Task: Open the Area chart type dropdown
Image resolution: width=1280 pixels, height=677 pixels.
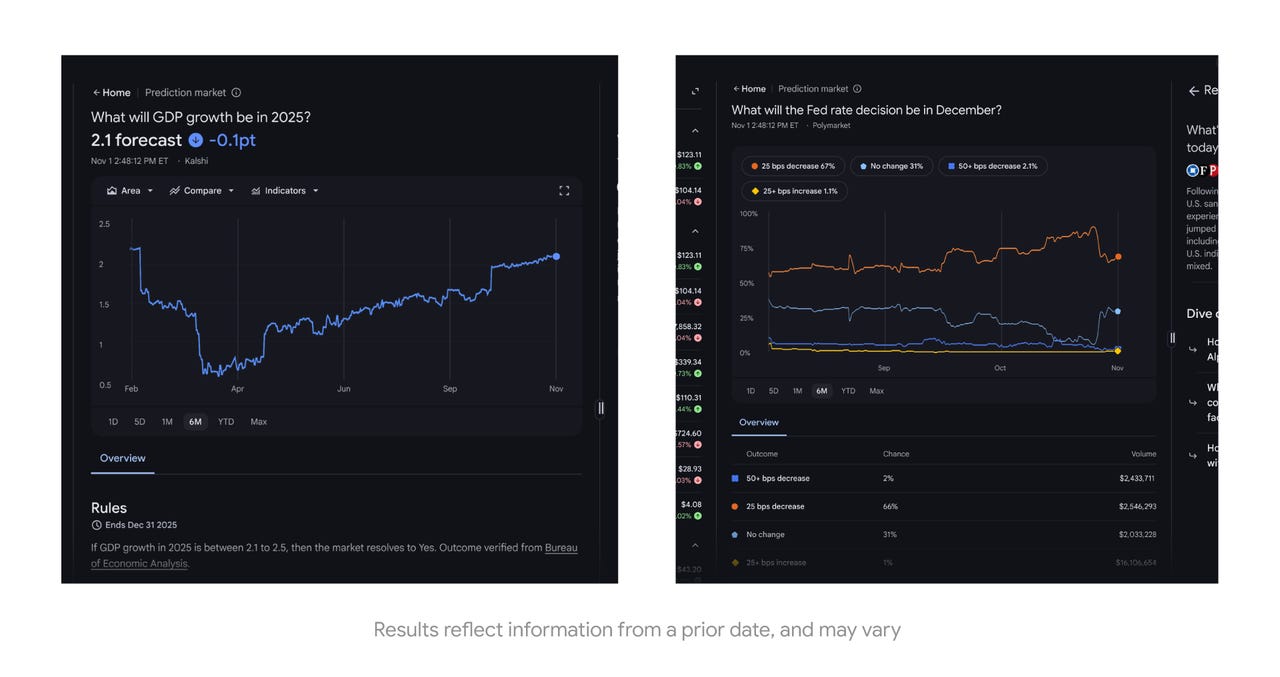Action: coord(130,191)
